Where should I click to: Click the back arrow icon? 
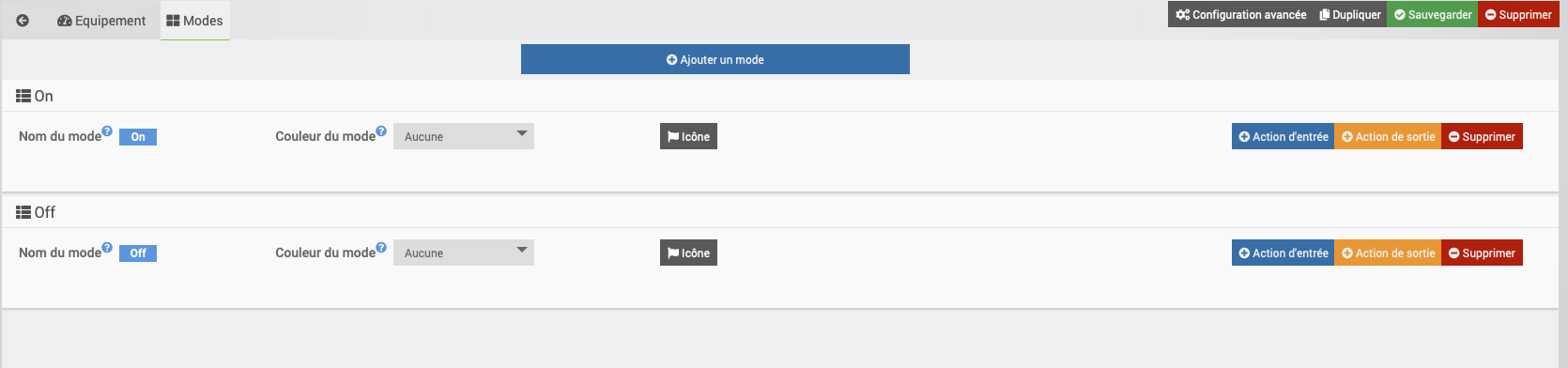[x=23, y=21]
